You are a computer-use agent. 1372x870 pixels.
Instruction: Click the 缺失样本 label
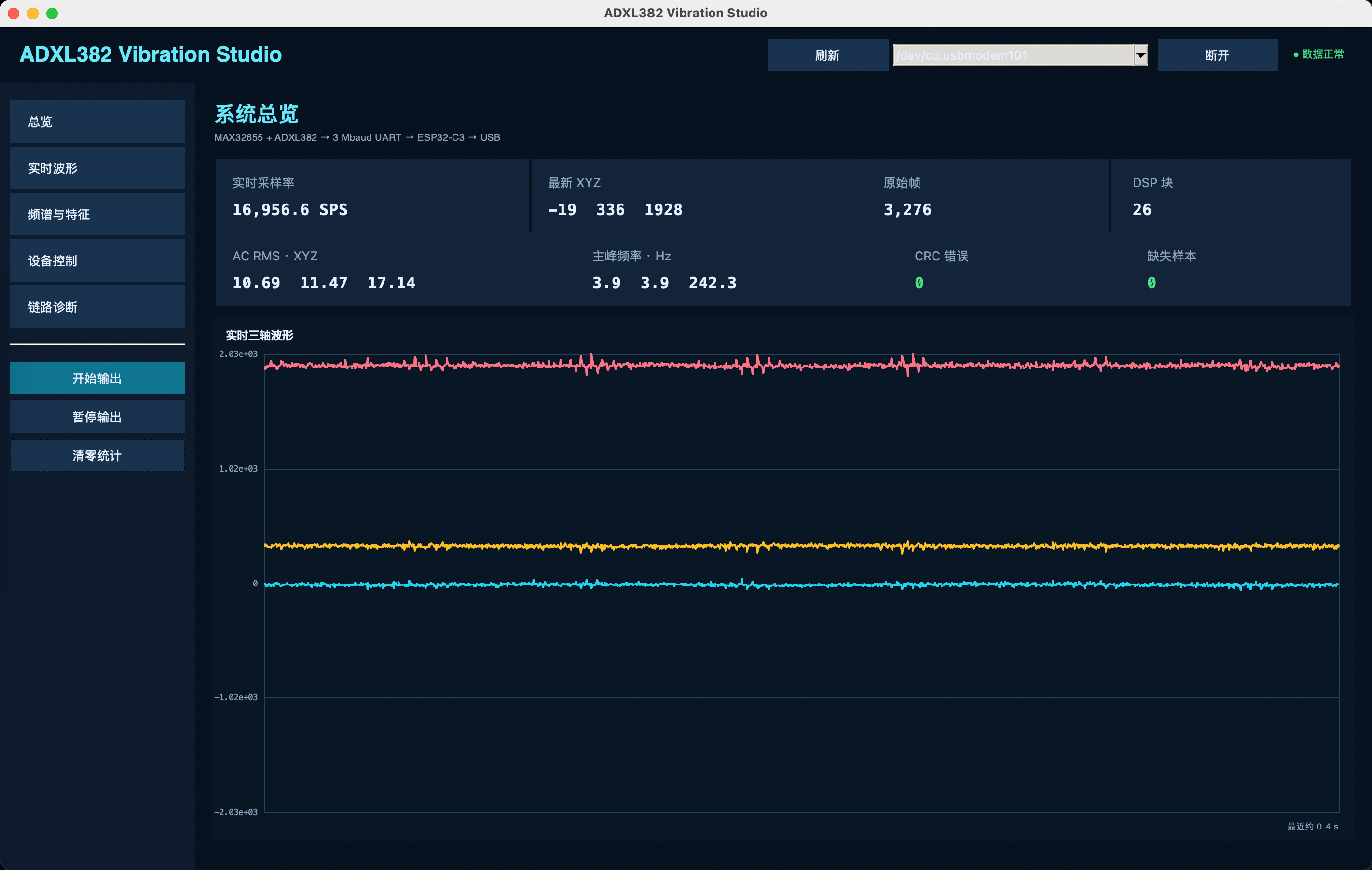(x=1171, y=256)
